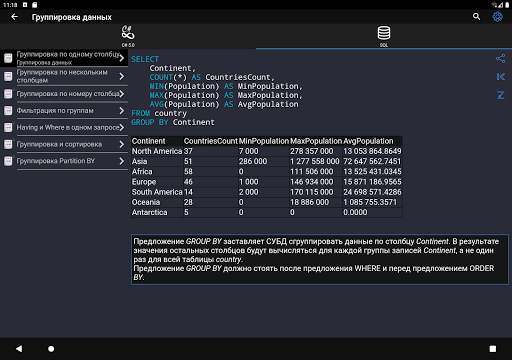Tap the '72 647 562.7451' average cell
Viewport: 512px width, 360px height.
tap(372, 161)
